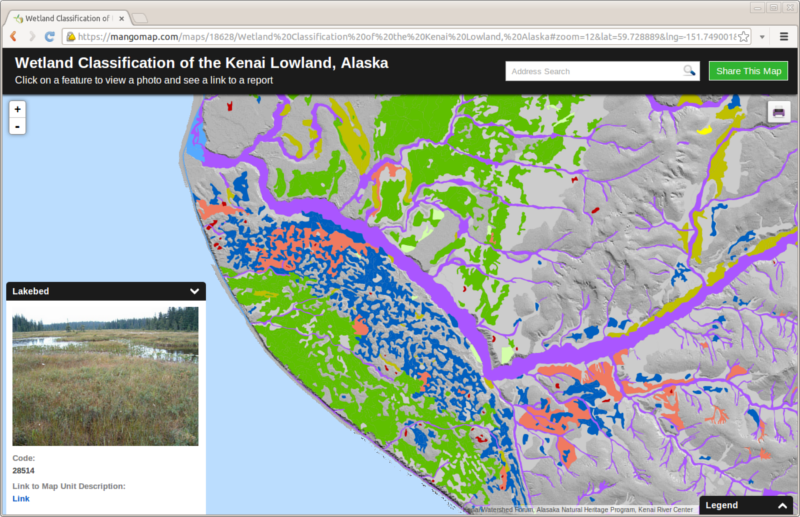The image size is (800, 517).
Task: Select the Wetland Classification browser tab
Action: click(65, 17)
